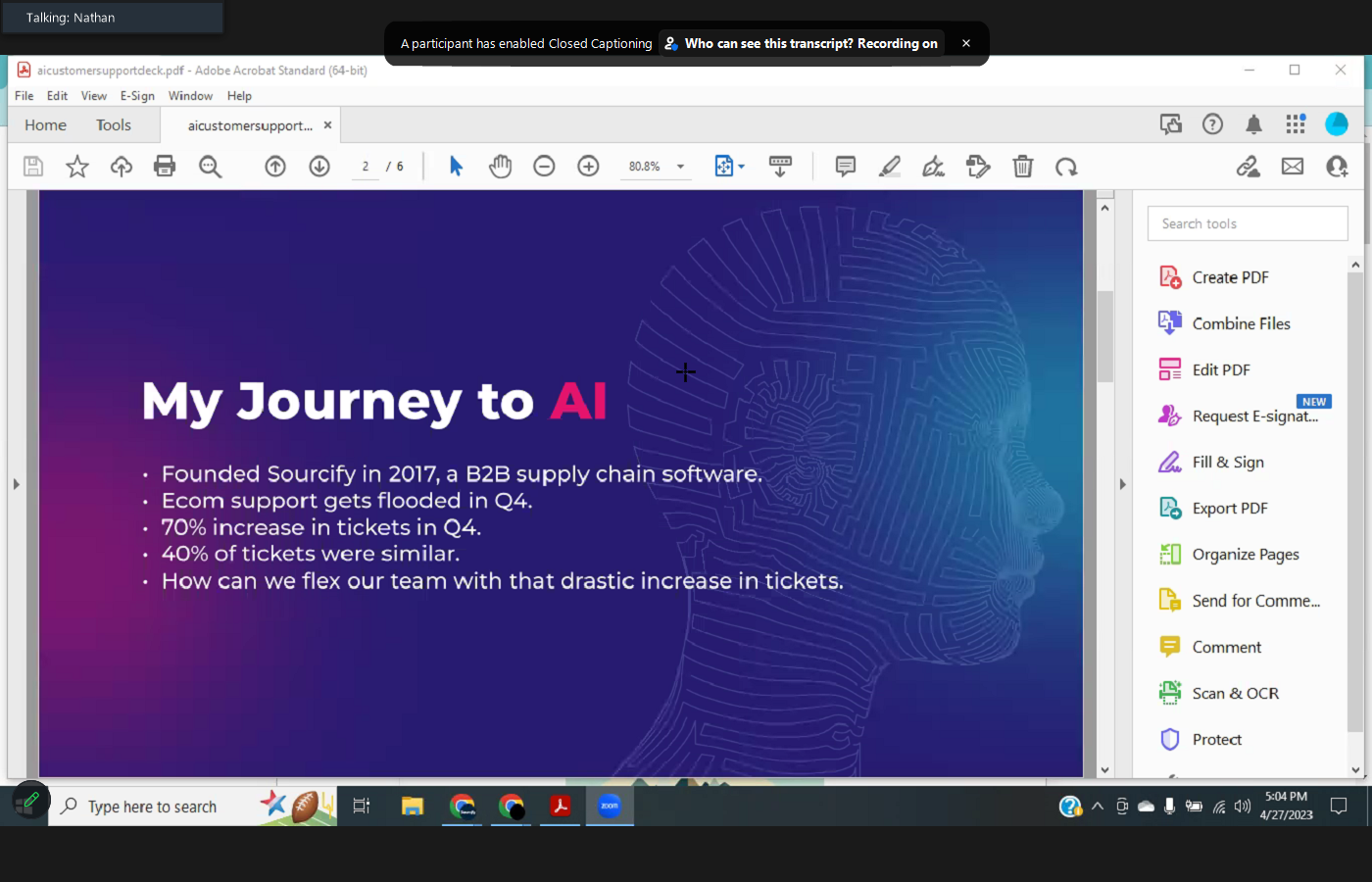This screenshot has width=1372, height=882.
Task: Click the zoom out minus icon
Action: tap(544, 167)
